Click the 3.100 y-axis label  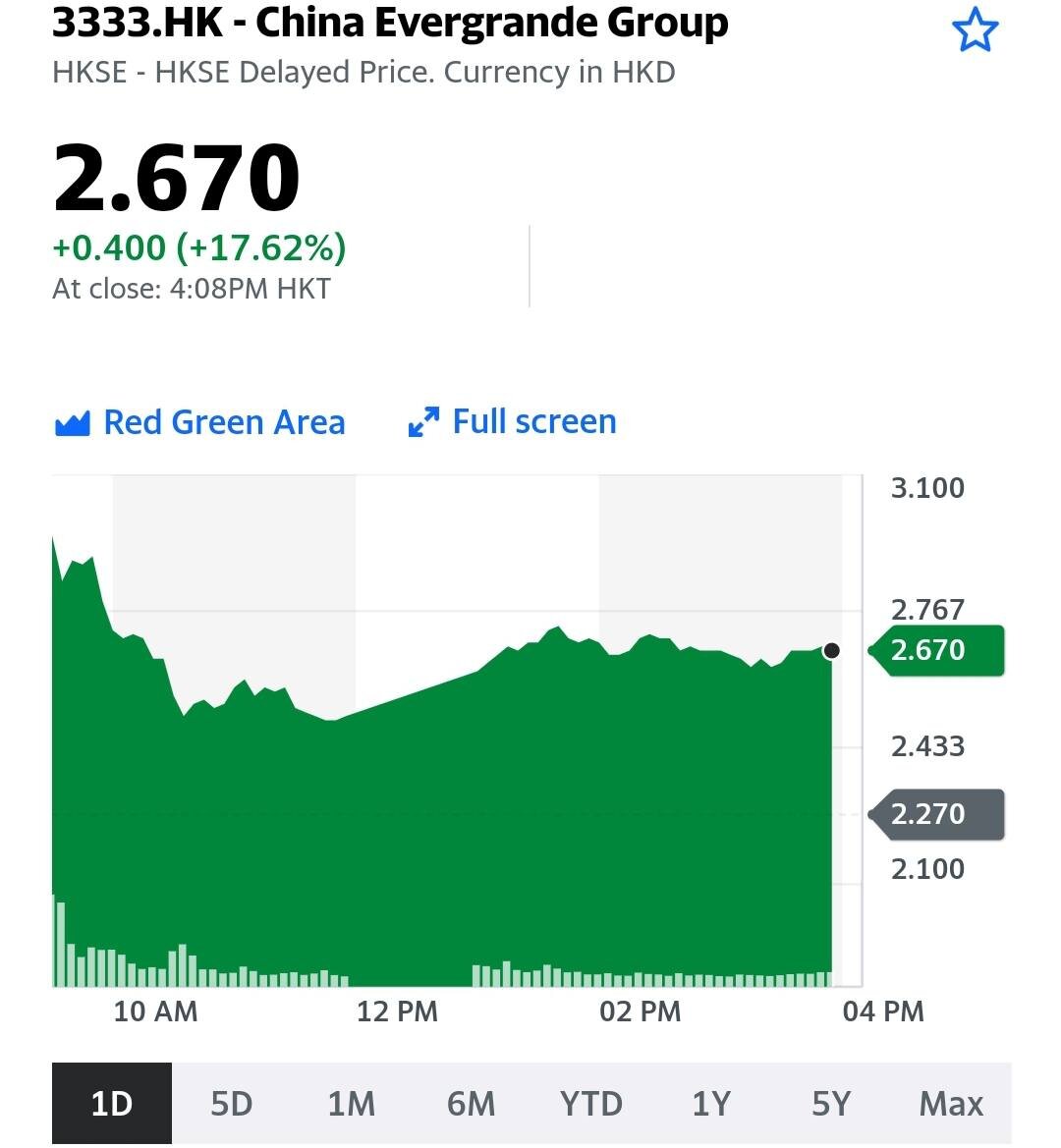[927, 488]
